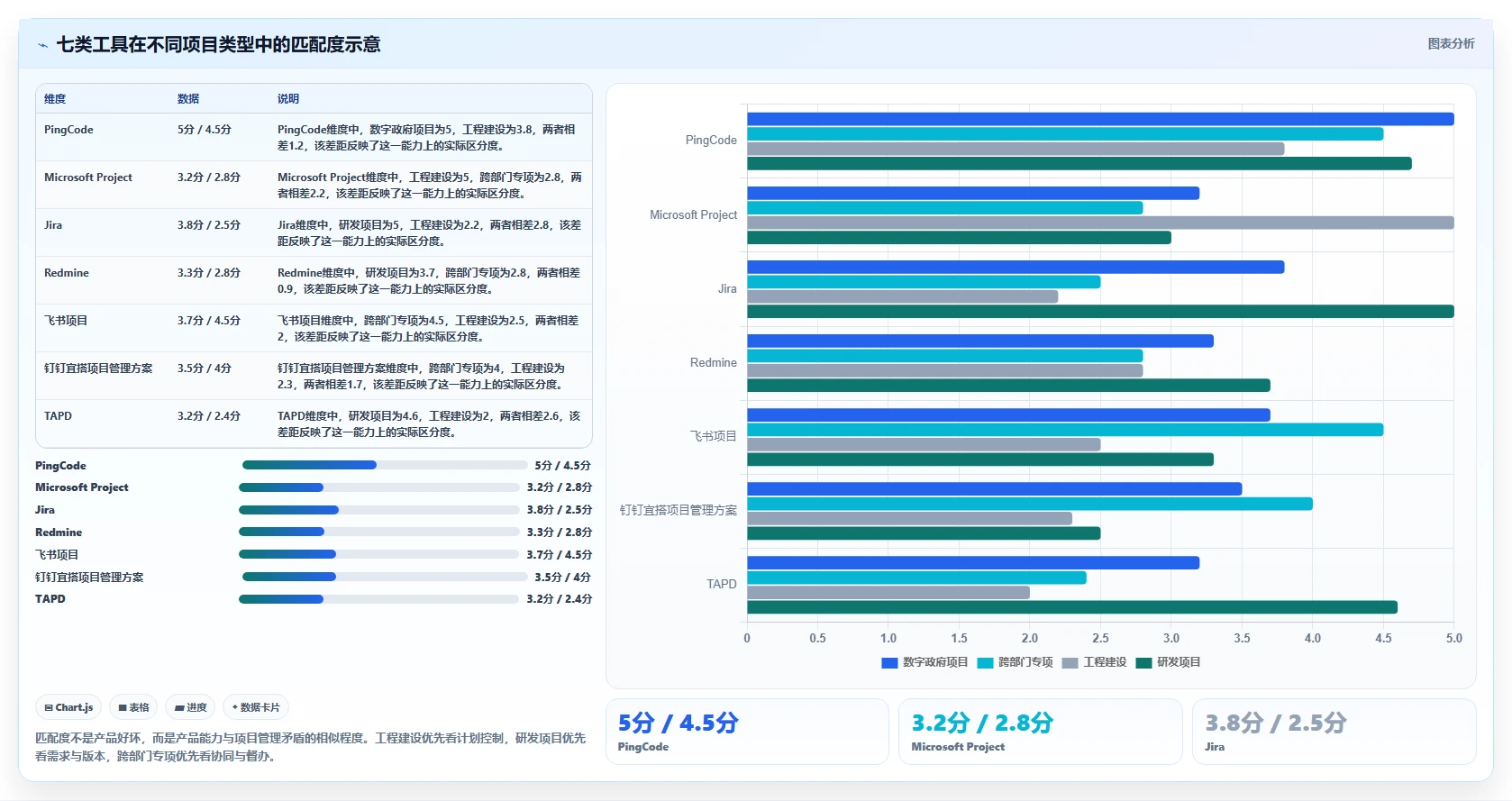Click 钉钉宜搭项目管理方案 跨部门专项 cyan bar

[1030, 504]
